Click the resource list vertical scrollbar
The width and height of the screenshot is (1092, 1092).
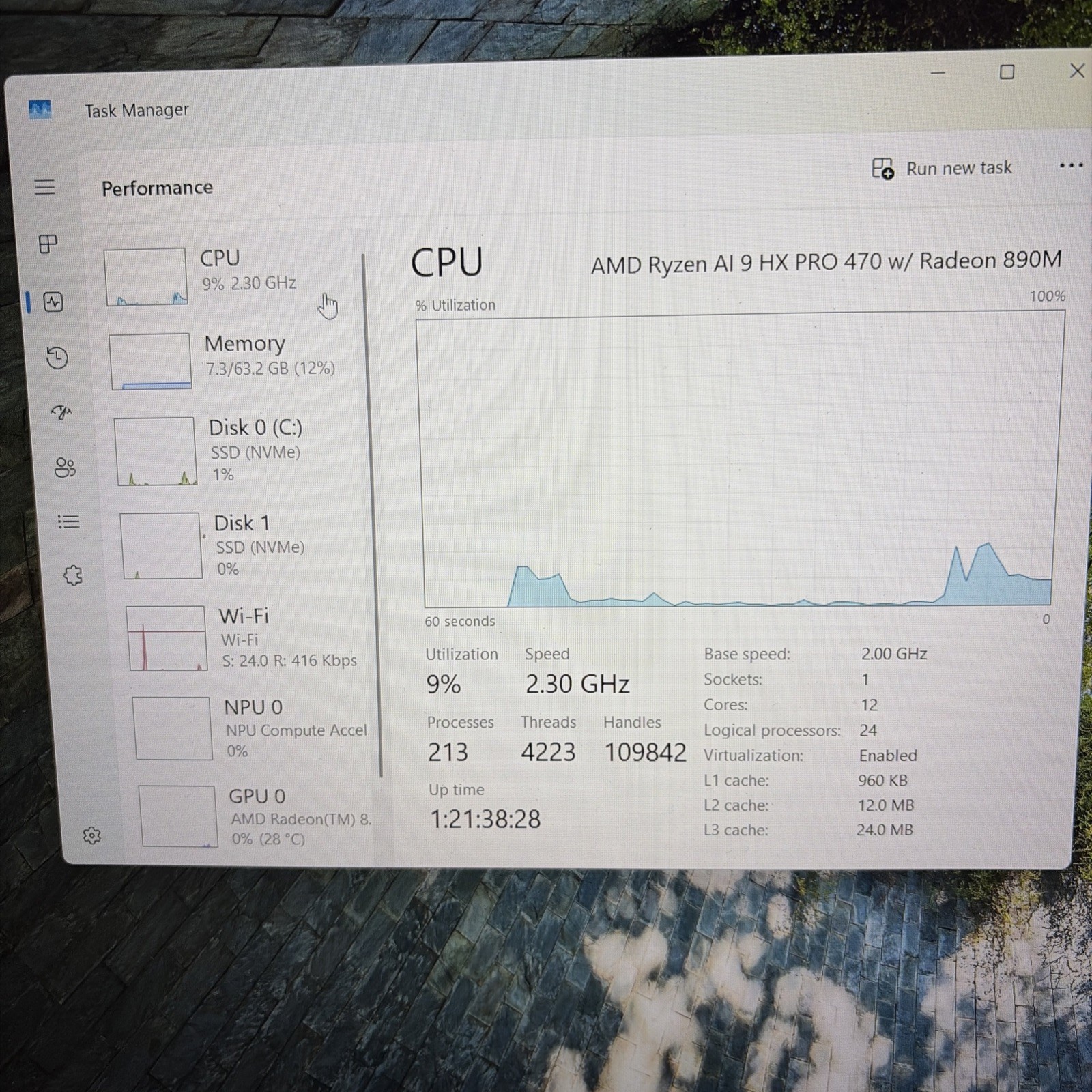372,515
